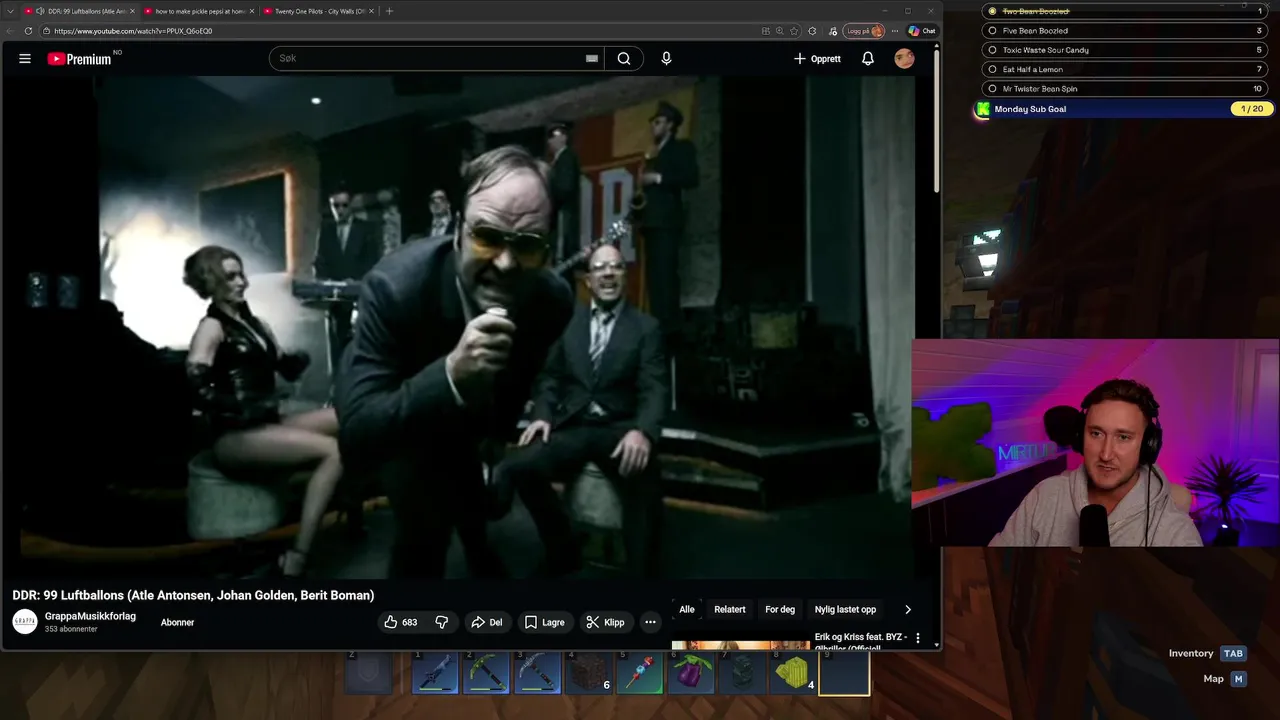This screenshot has width=1280, height=720.
Task: Show more filter chips with right arrow
Action: pyautogui.click(x=908, y=609)
